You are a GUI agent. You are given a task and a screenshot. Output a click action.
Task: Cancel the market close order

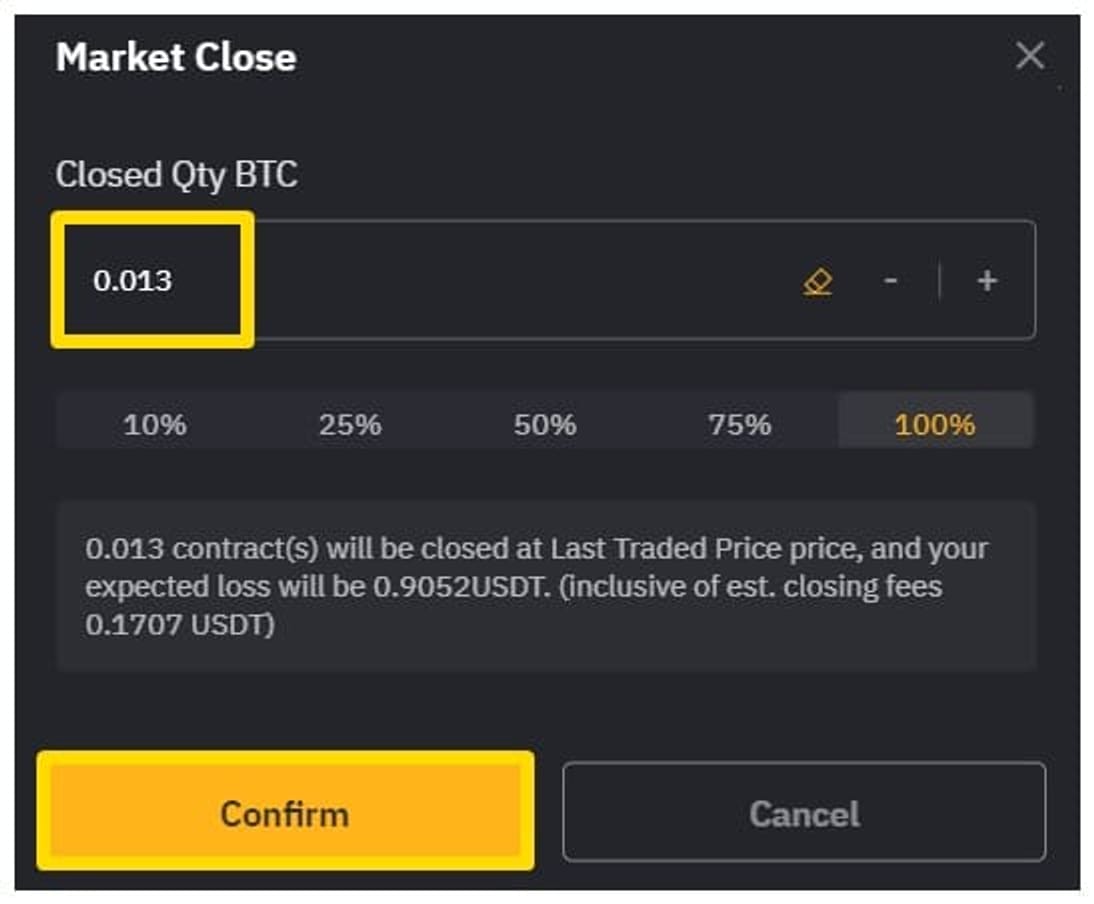pos(804,813)
